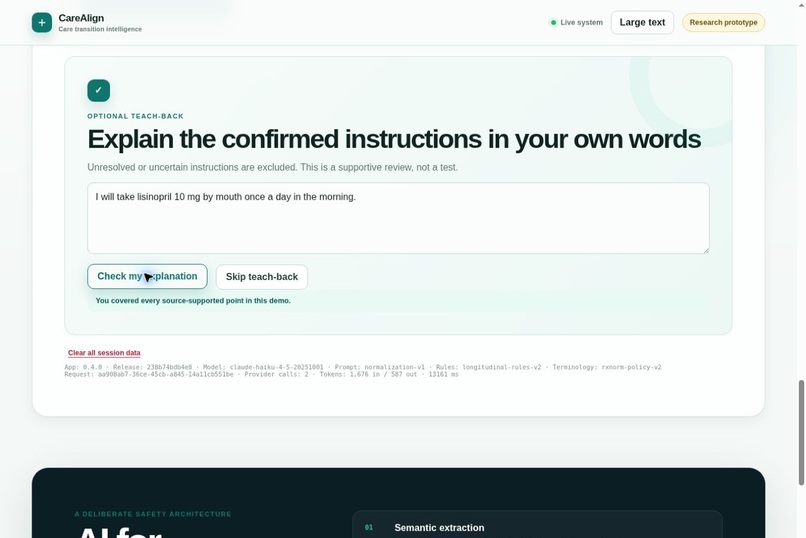Click the Request ID and tokens footer line

pyautogui.click(x=261, y=374)
